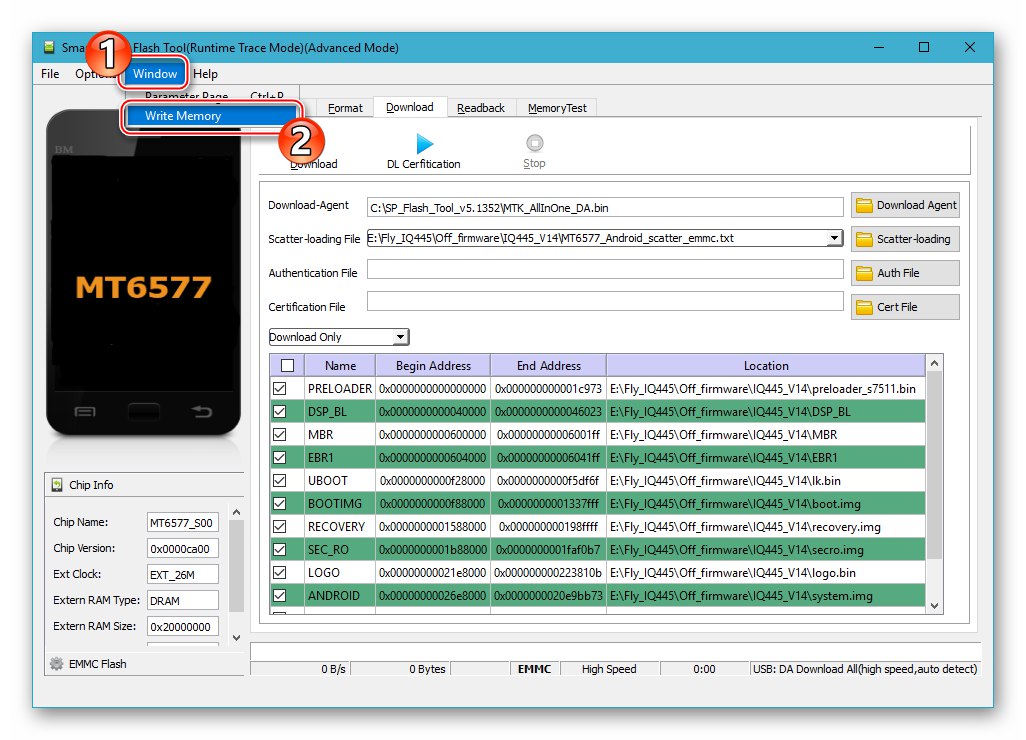The image size is (1026, 740).
Task: Open the MemoryTest tab
Action: click(x=556, y=107)
